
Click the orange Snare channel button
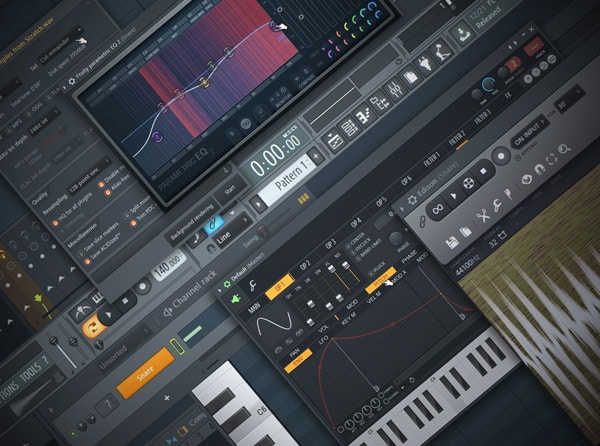[x=145, y=373]
